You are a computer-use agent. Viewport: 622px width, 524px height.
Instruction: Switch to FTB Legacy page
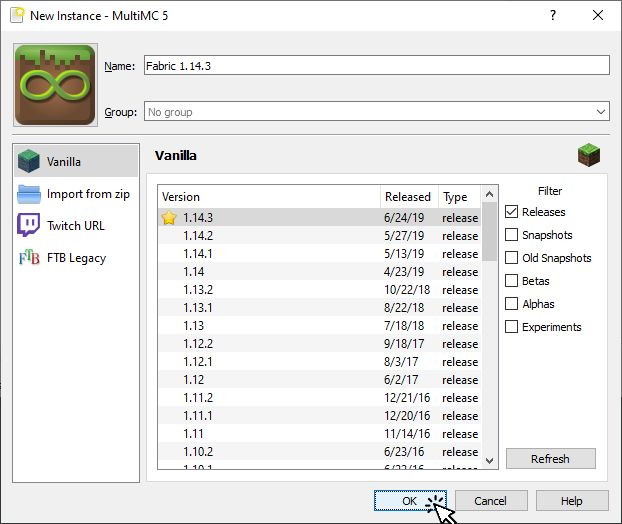pyautogui.click(x=76, y=258)
